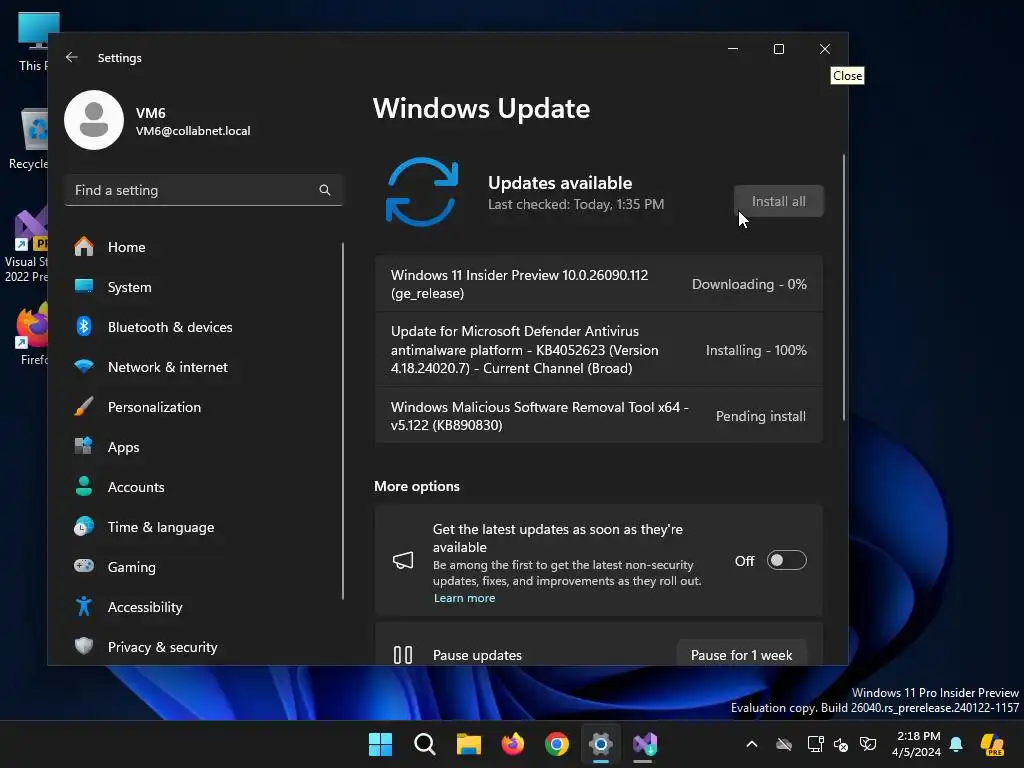Click the Windows Update sync arrows icon
Viewport: 1024px width, 768px height.
click(x=422, y=192)
